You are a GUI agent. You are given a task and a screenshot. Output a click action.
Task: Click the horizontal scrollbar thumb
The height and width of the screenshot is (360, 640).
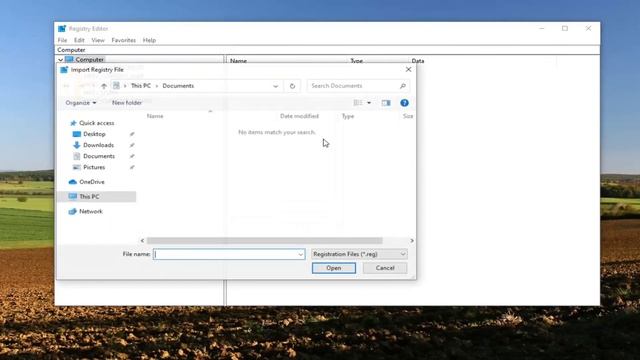264,241
